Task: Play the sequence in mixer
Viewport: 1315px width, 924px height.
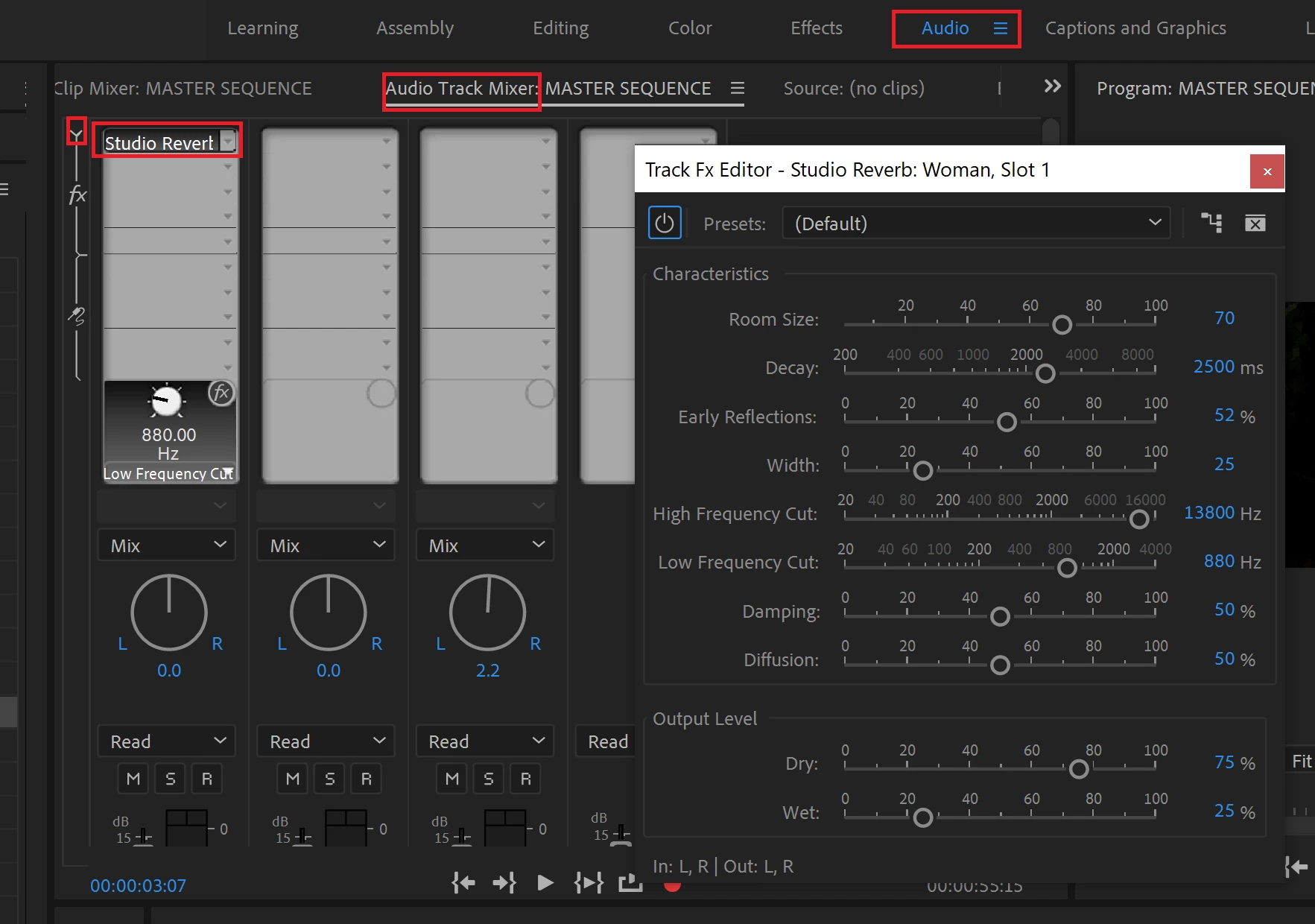Action: pyautogui.click(x=545, y=883)
